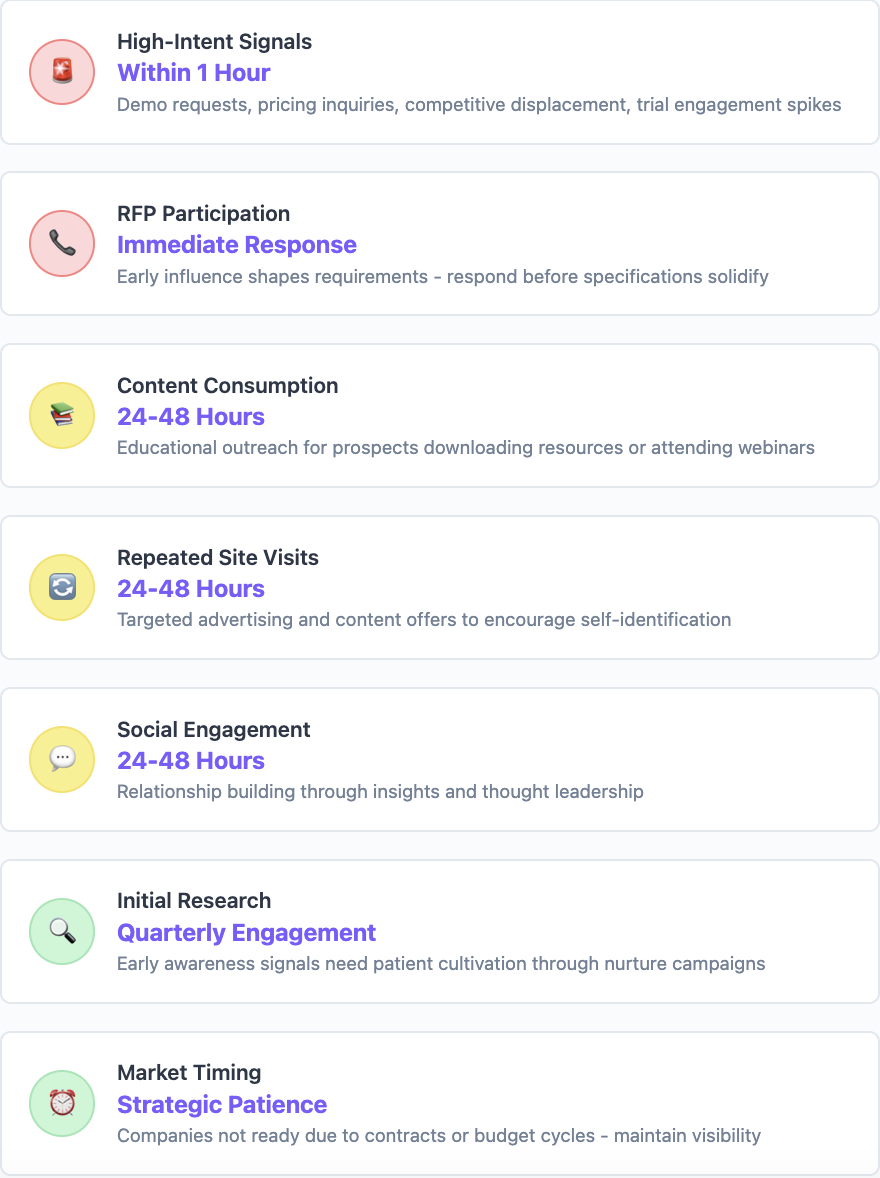
Task: Open the Immediate Response heading
Action: [x=237, y=245]
